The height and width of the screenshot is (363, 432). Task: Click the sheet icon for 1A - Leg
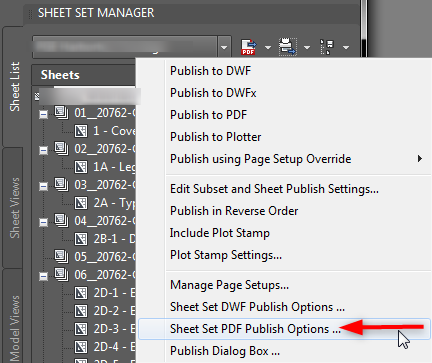tap(81, 167)
